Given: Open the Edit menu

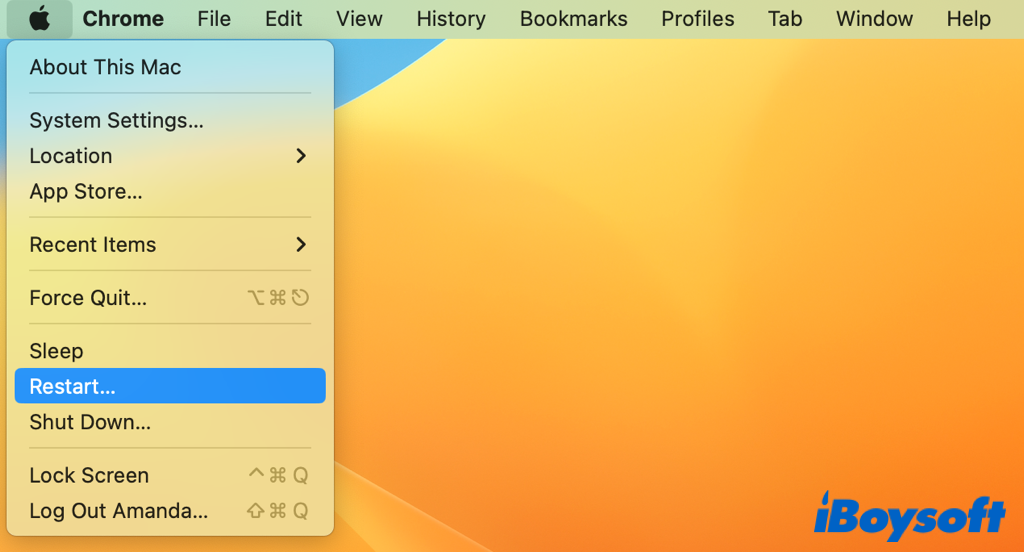Looking at the screenshot, I should (284, 19).
